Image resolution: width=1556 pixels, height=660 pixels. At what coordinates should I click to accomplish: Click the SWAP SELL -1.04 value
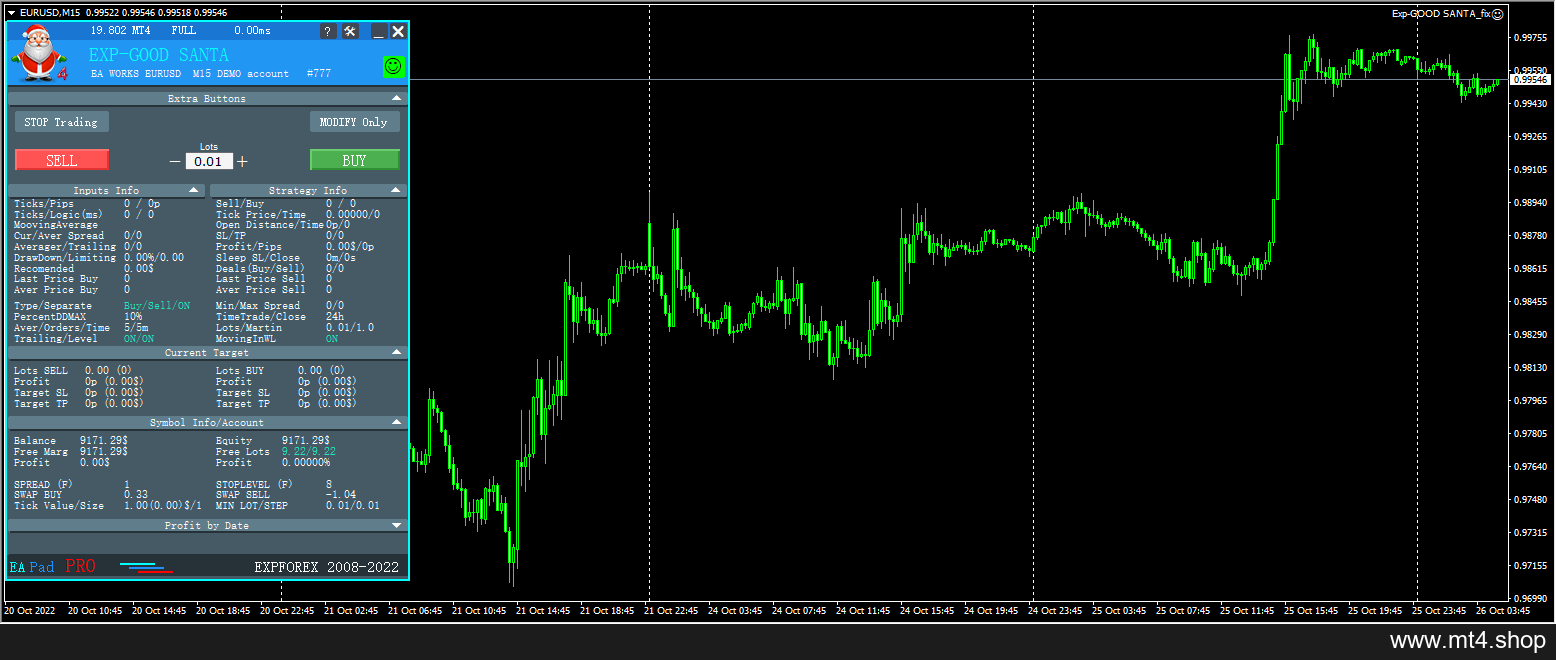point(341,494)
